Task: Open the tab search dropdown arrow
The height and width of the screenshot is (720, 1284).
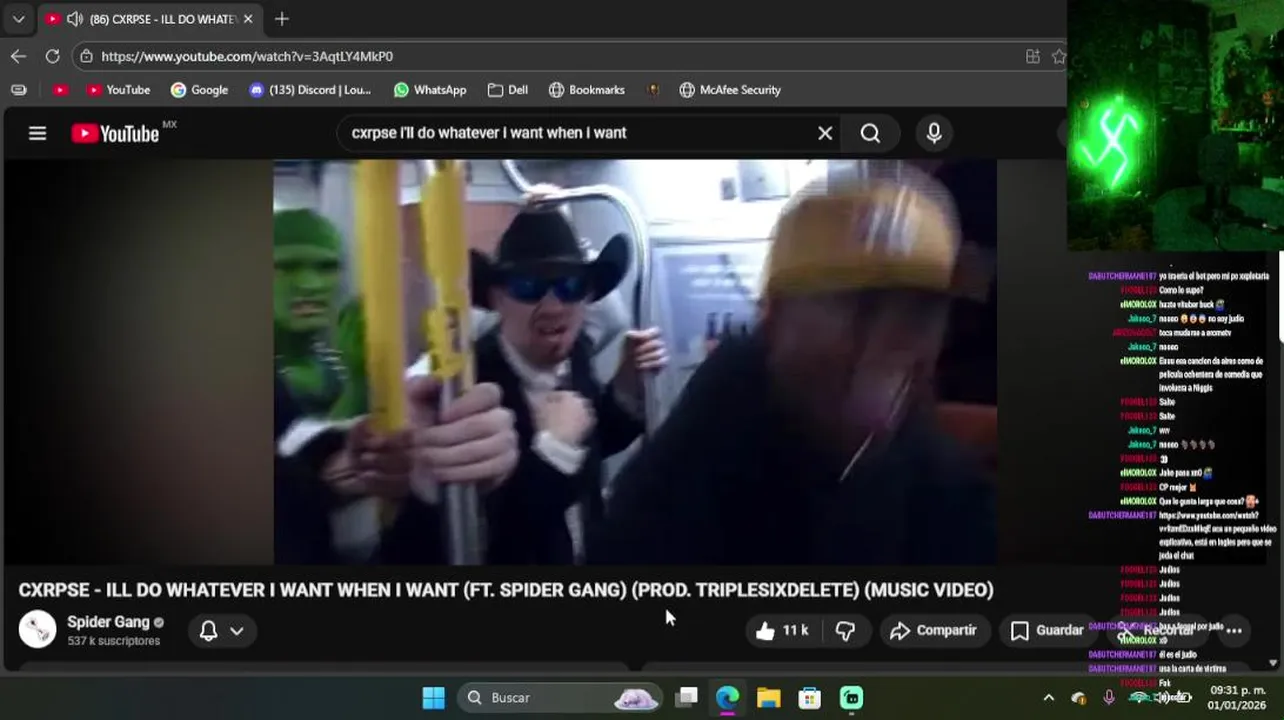Action: 18,19
